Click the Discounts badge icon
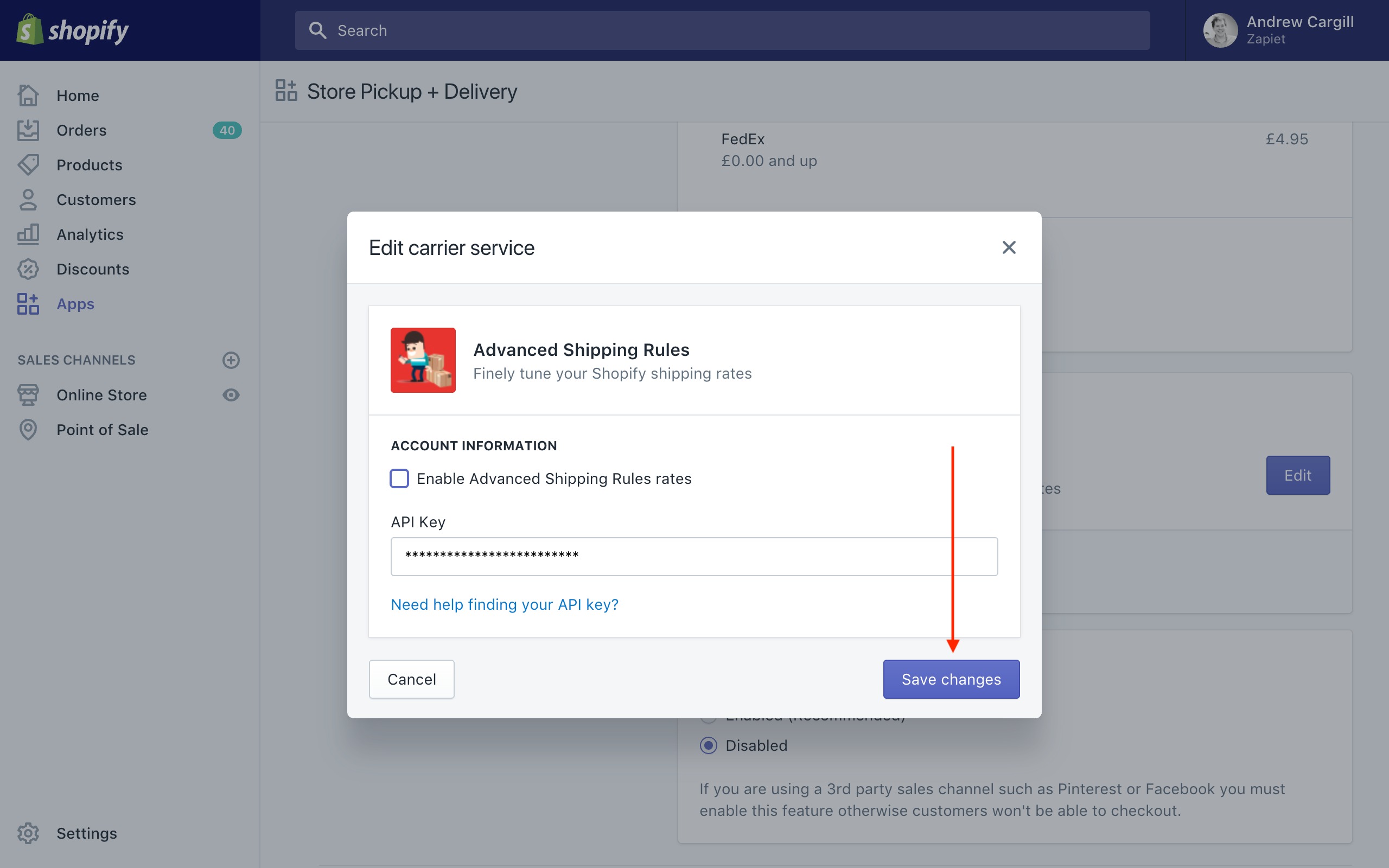 (x=28, y=269)
